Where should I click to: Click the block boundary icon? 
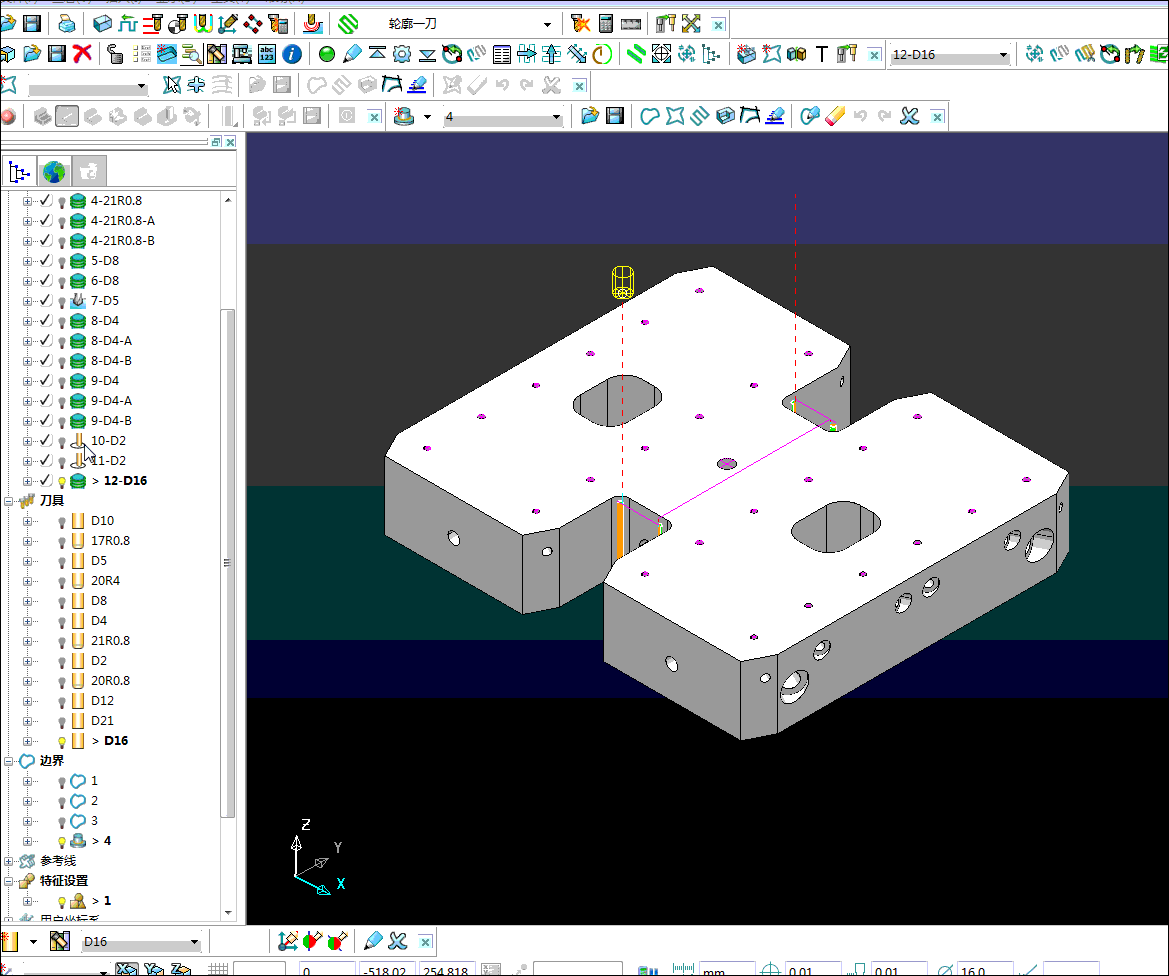click(x=725, y=116)
